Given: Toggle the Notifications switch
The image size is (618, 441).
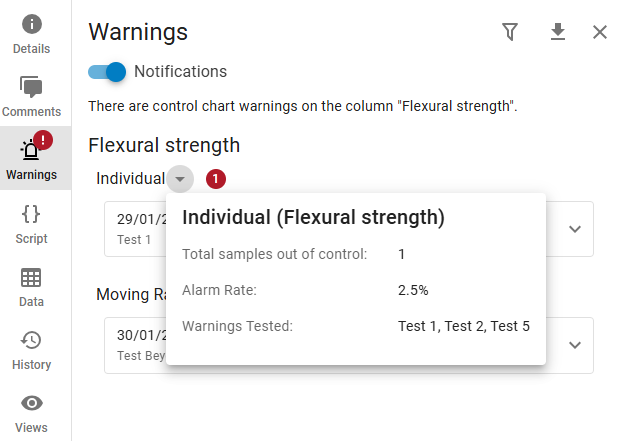Looking at the screenshot, I should (x=107, y=72).
